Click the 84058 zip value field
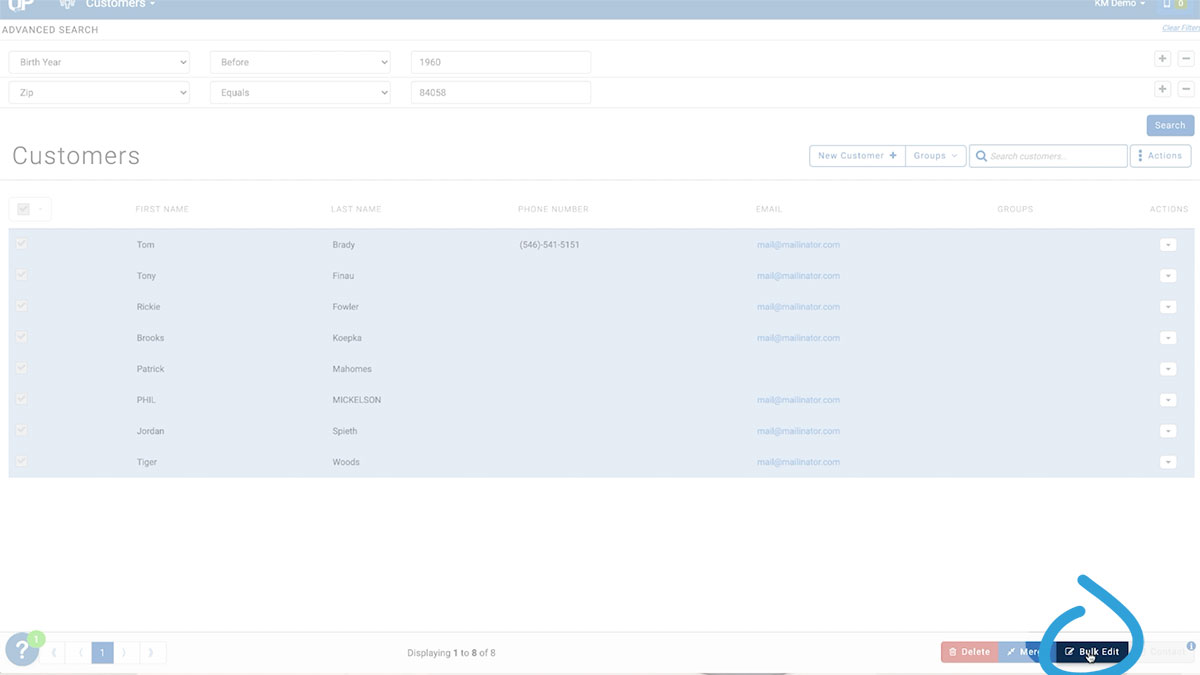 point(501,92)
